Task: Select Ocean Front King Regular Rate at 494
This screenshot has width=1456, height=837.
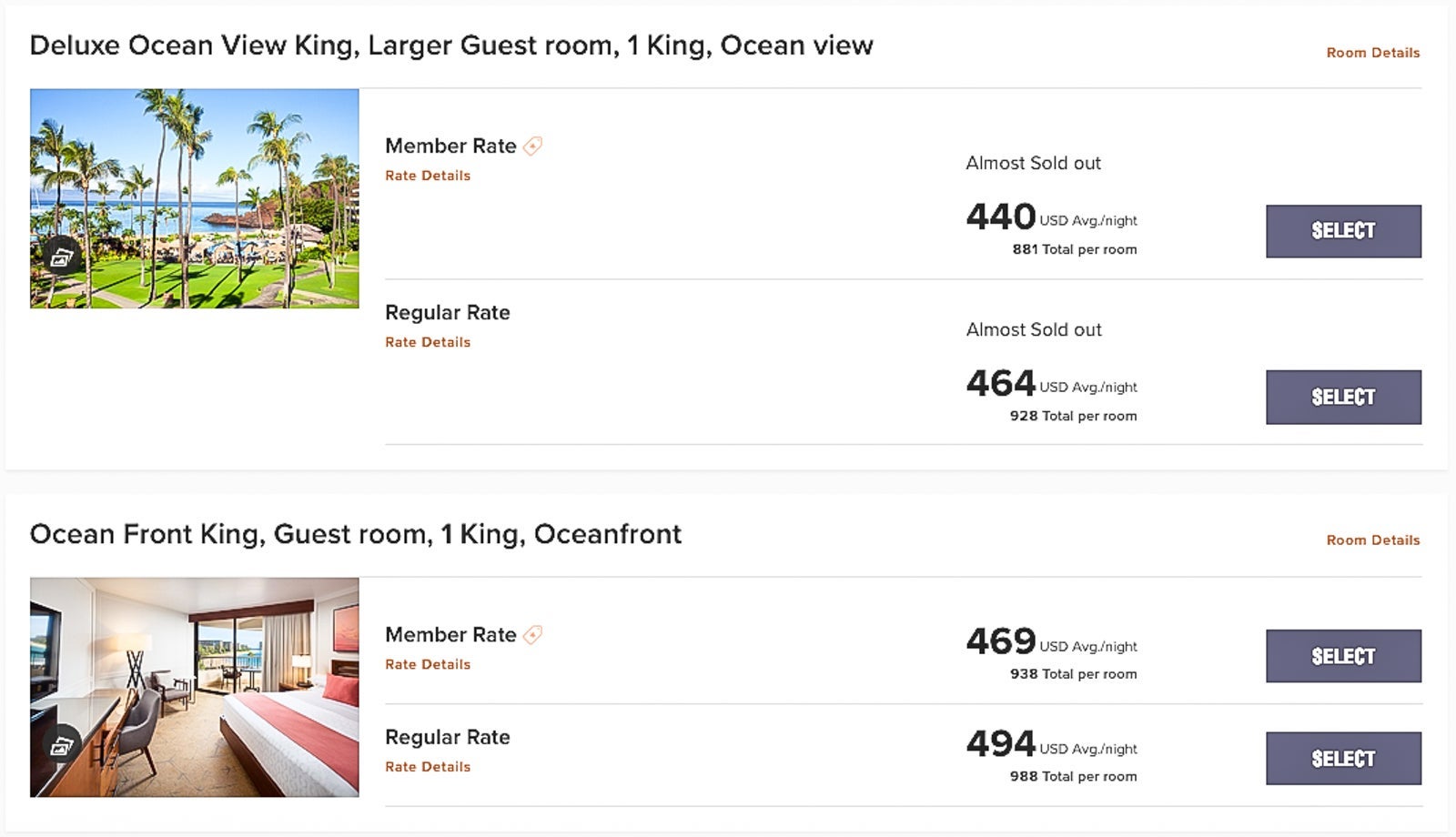Action: tap(1342, 758)
